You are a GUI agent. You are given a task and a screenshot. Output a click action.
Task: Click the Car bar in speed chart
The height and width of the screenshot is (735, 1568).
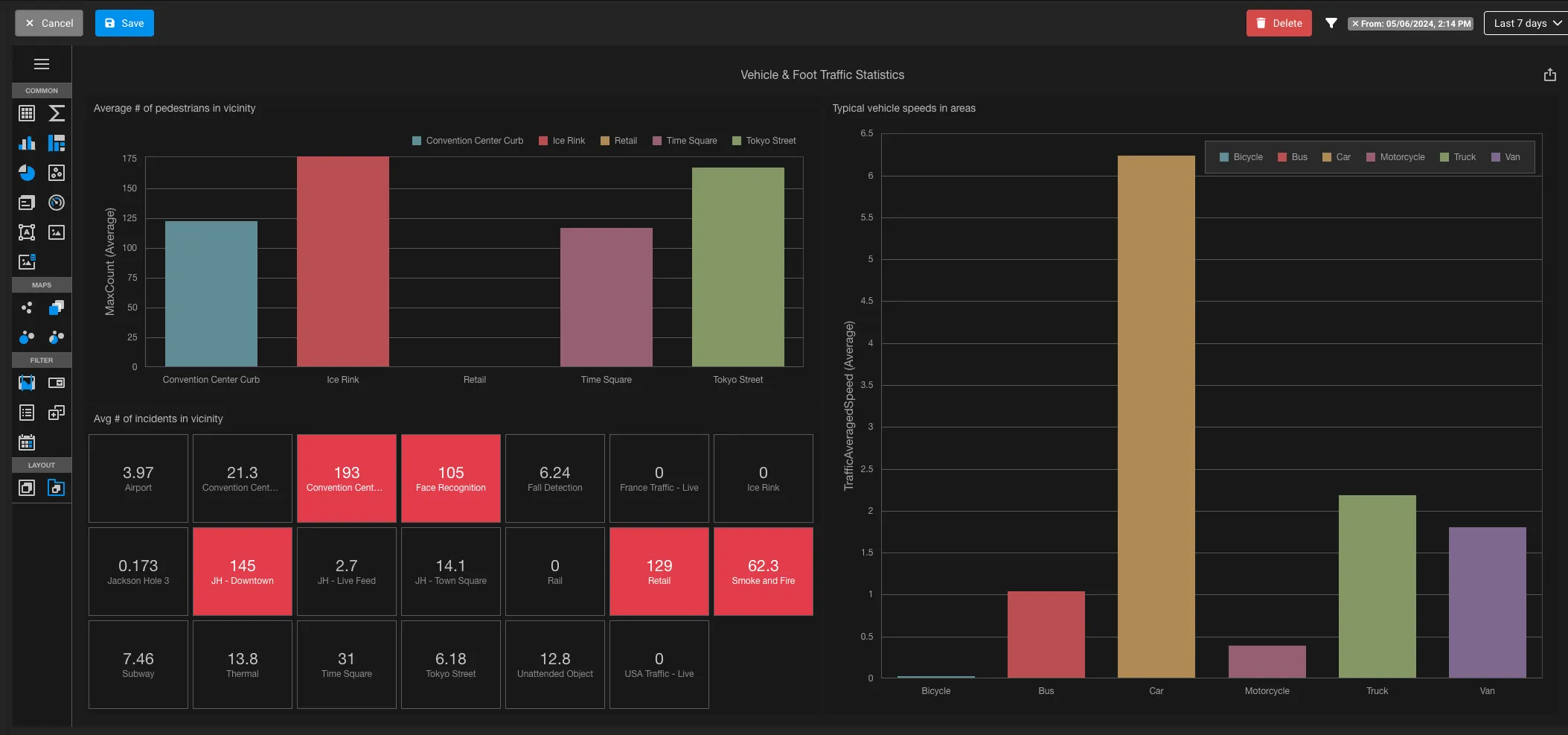click(x=1156, y=416)
